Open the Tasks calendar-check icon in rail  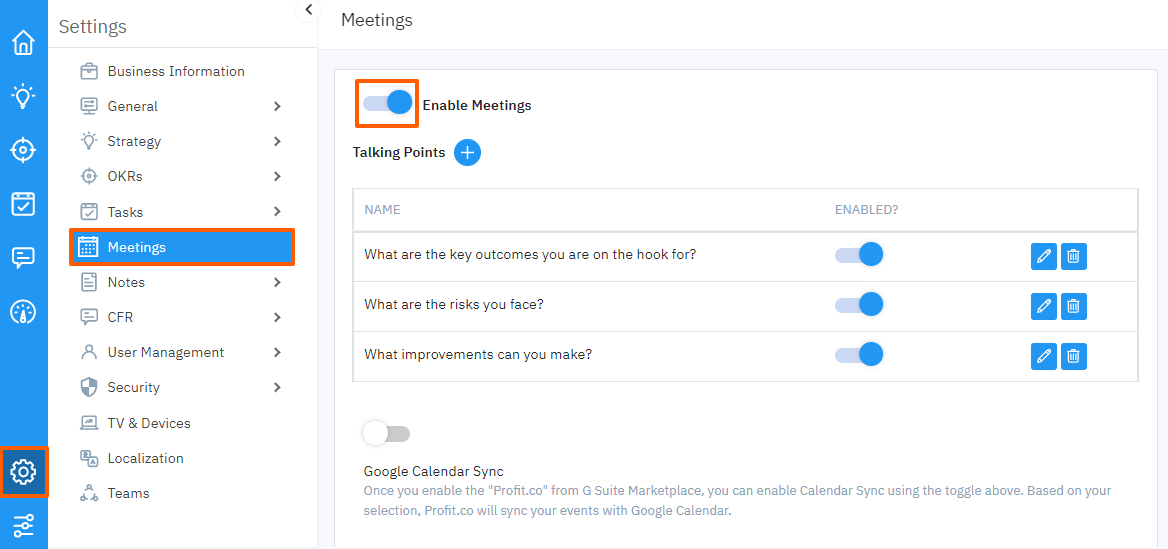click(23, 204)
